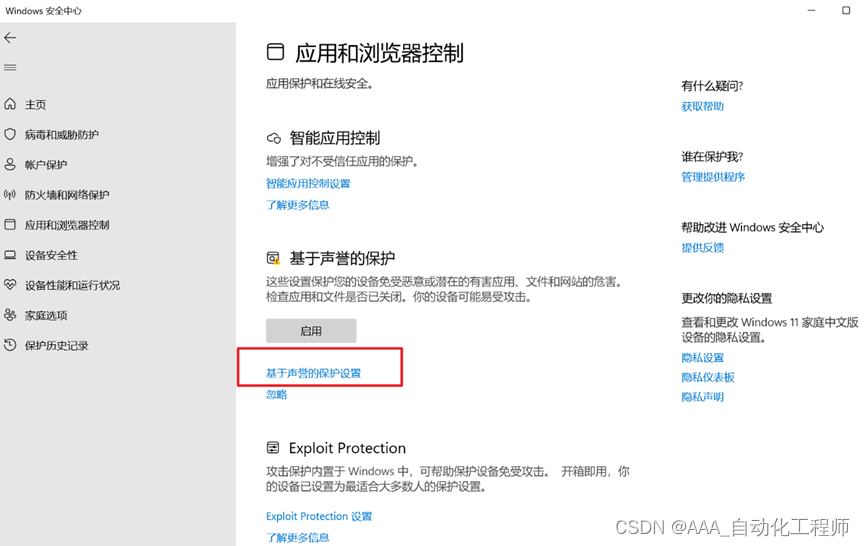865x546 pixels.
Task: Click the laptop icon for 设备安全性
Action: click(x=10, y=255)
